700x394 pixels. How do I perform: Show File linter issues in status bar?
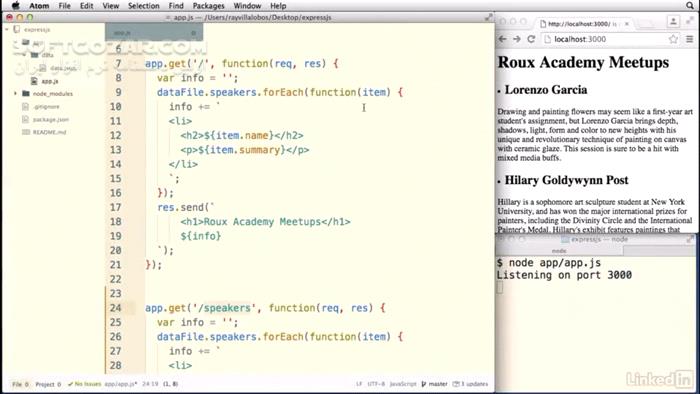pyautogui.click(x=20, y=384)
